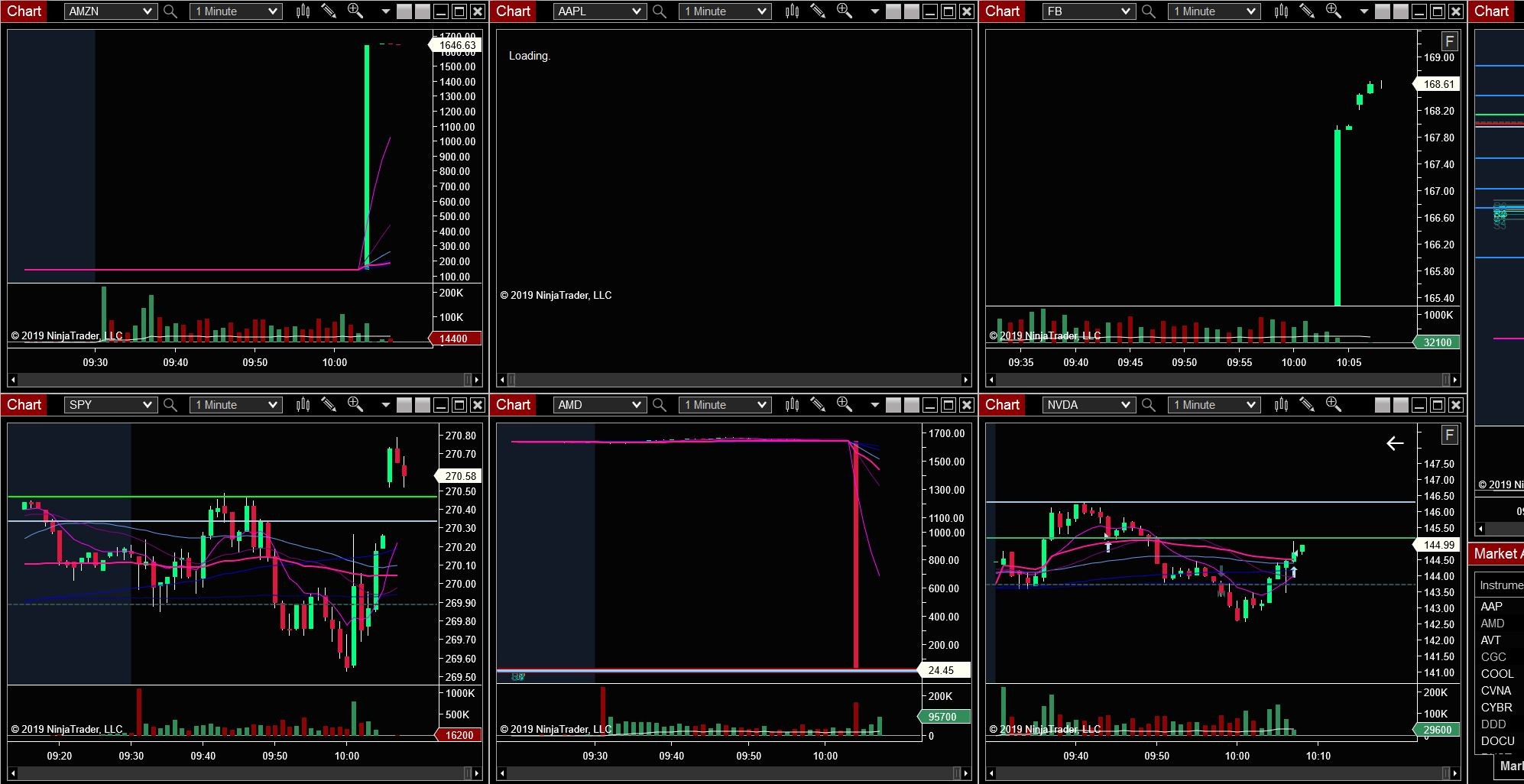Click scroll-right arrow under the AAPL chart

[966, 380]
